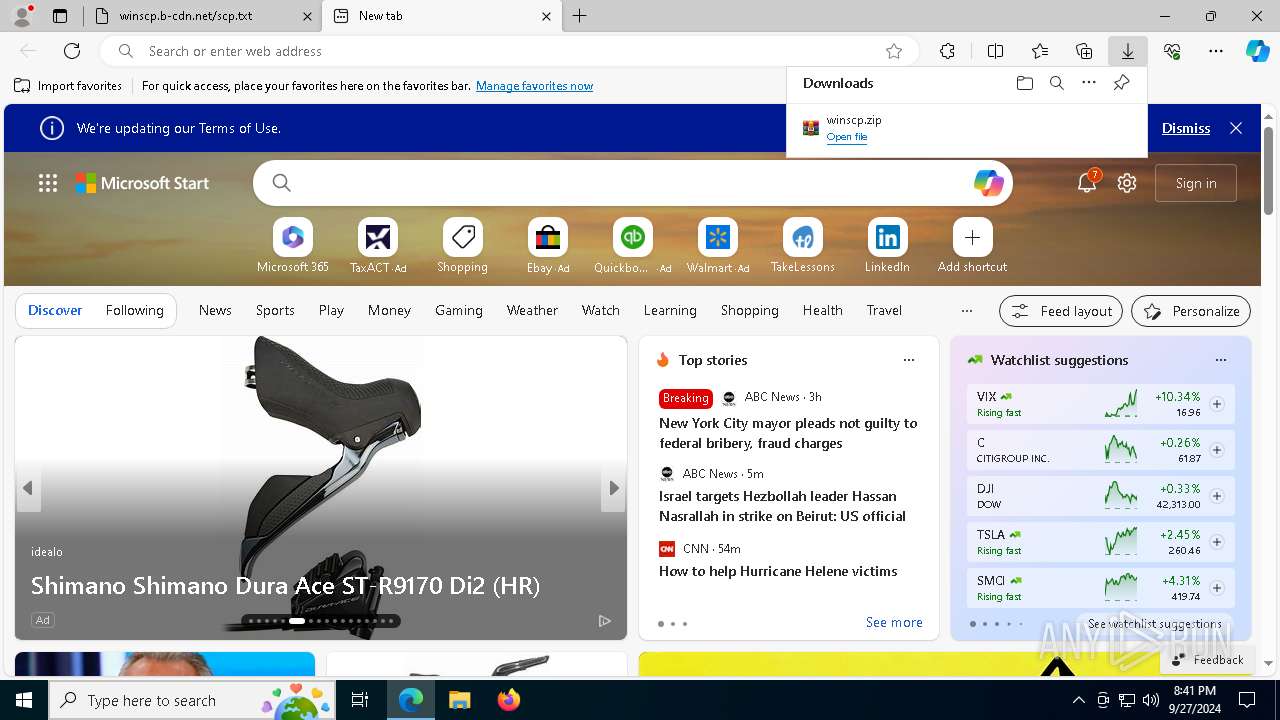Open Edge Settings and more menu
The height and width of the screenshot is (720, 1280).
pos(1216,51)
